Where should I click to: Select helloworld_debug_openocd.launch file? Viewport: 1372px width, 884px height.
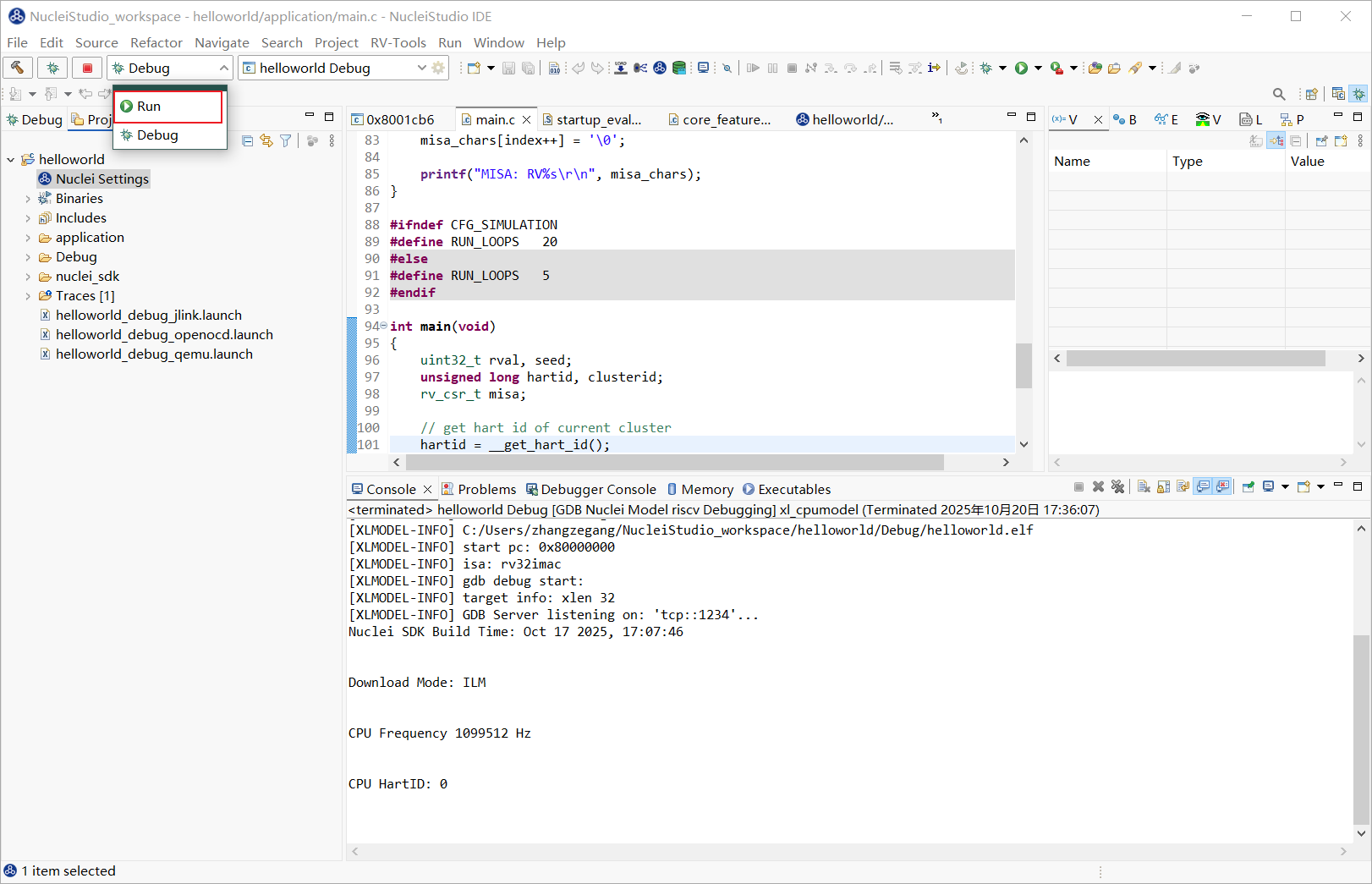[164, 335]
